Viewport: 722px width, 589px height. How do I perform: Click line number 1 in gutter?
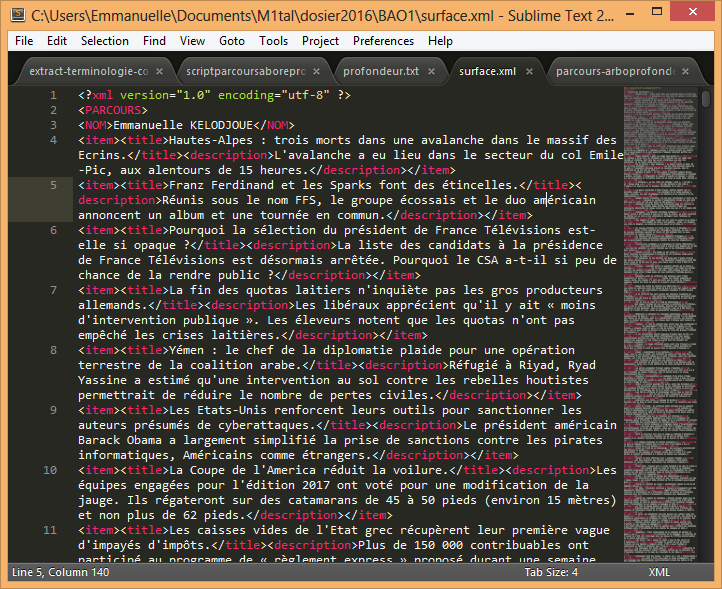[53, 95]
